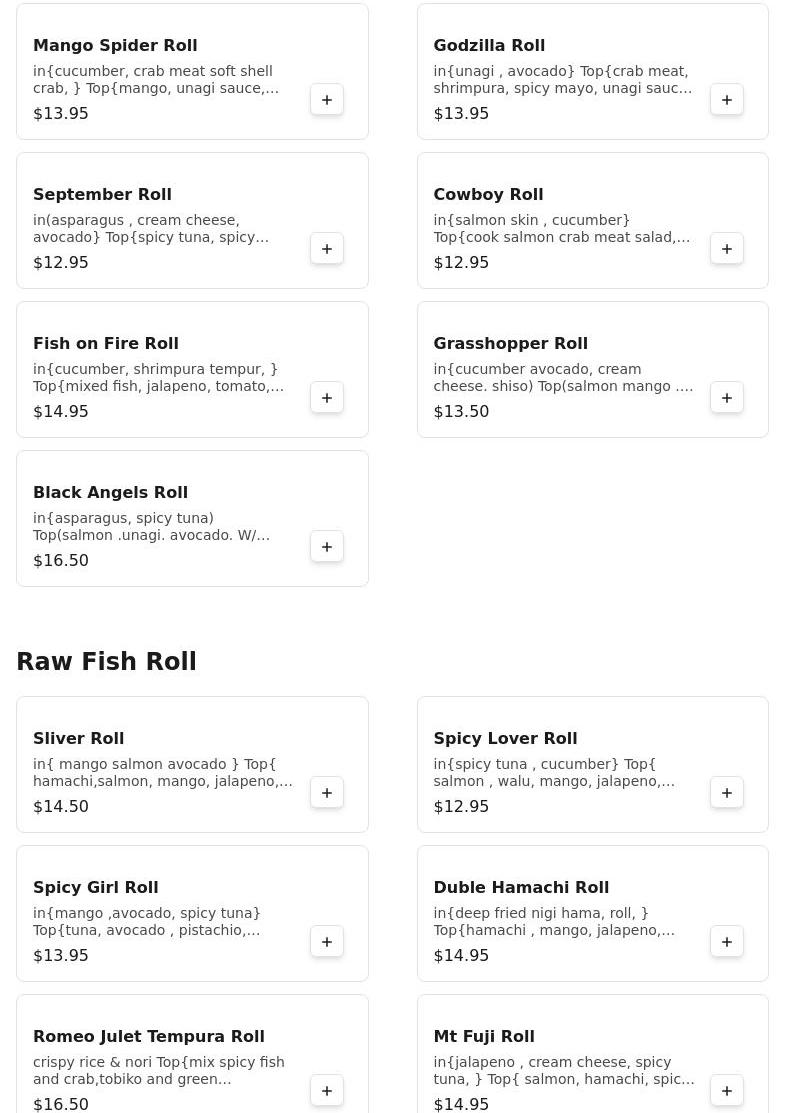Add Black Angels Roll to order
785x1113 pixels.
(327, 547)
